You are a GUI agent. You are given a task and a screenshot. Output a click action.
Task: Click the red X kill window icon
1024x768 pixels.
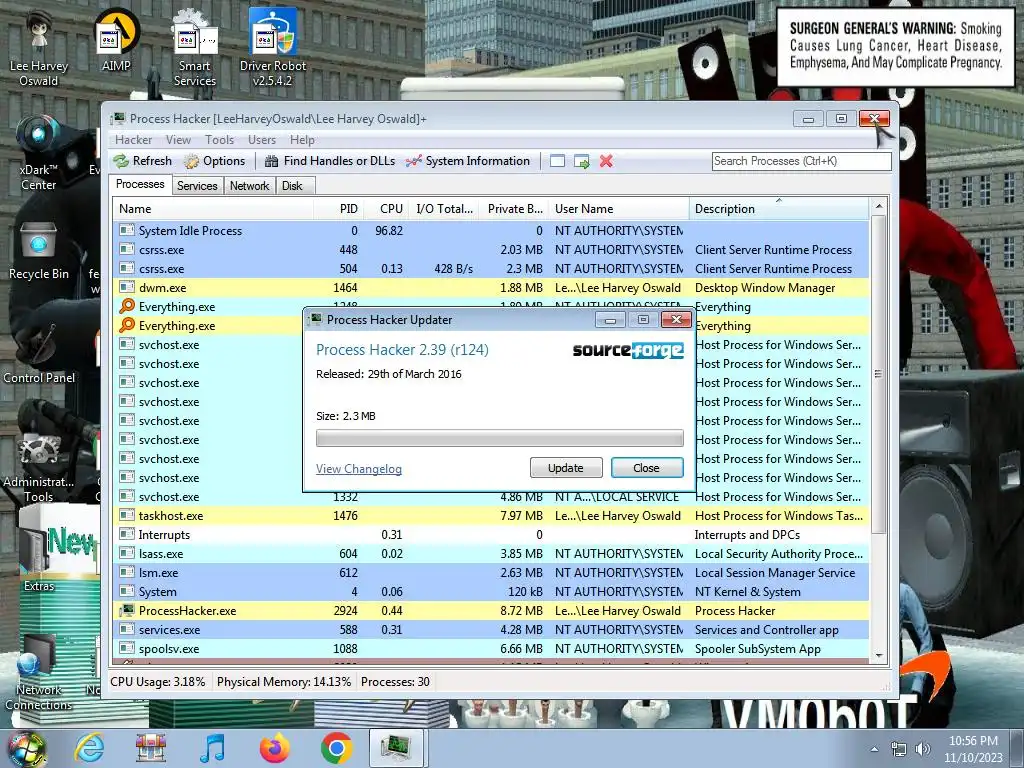point(606,161)
